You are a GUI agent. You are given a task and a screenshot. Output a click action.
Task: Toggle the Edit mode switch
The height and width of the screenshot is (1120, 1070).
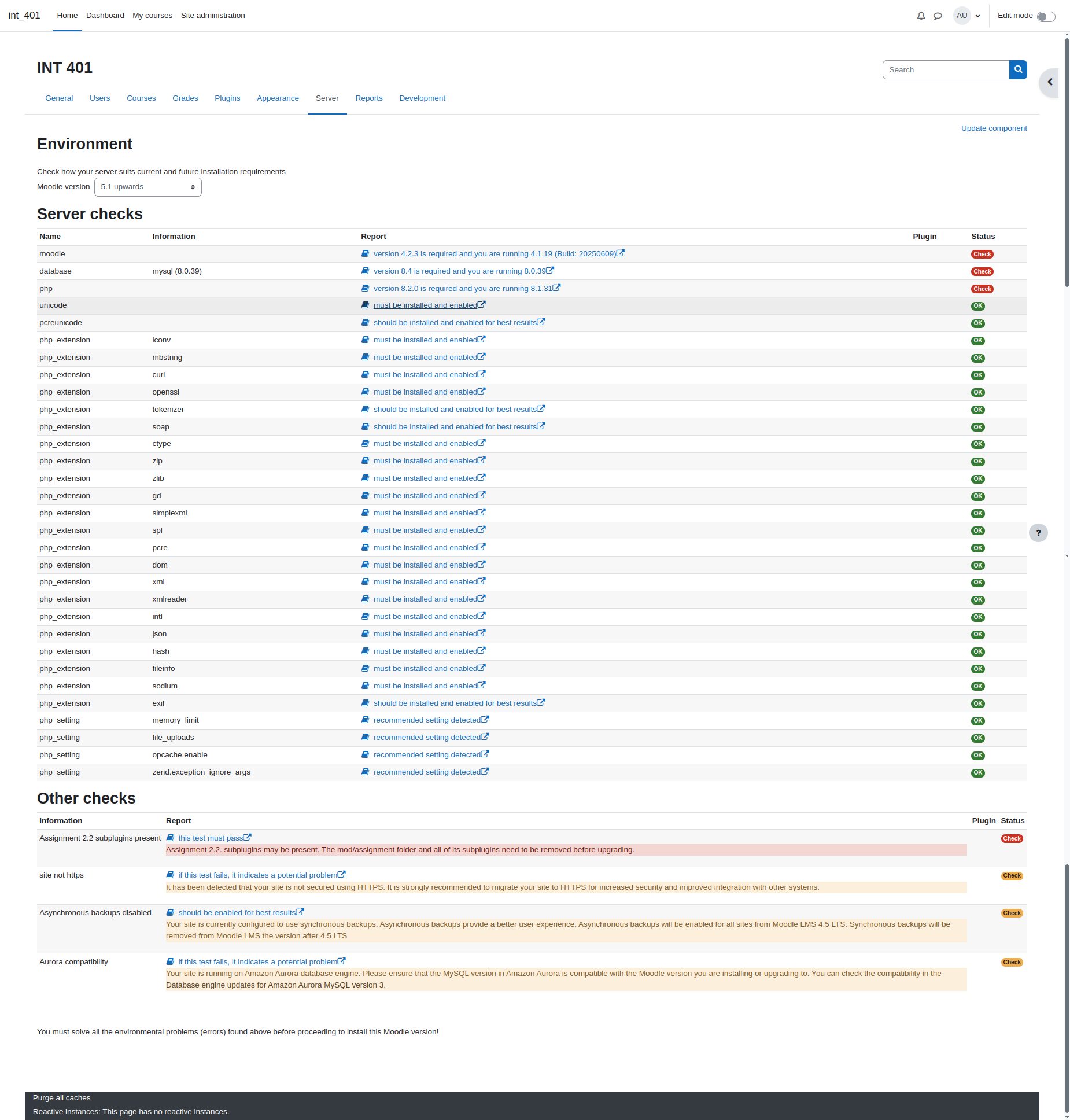(x=1046, y=16)
